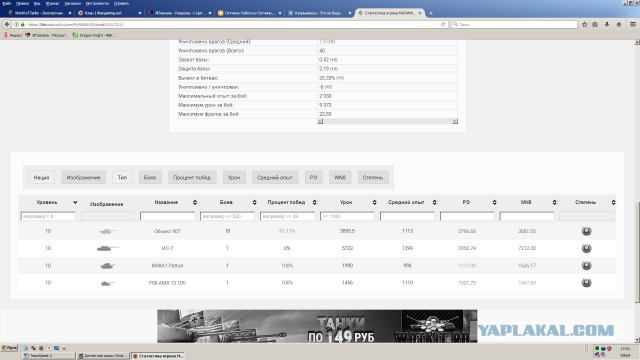Close the World of Tanks browser tab

[x=70, y=13]
